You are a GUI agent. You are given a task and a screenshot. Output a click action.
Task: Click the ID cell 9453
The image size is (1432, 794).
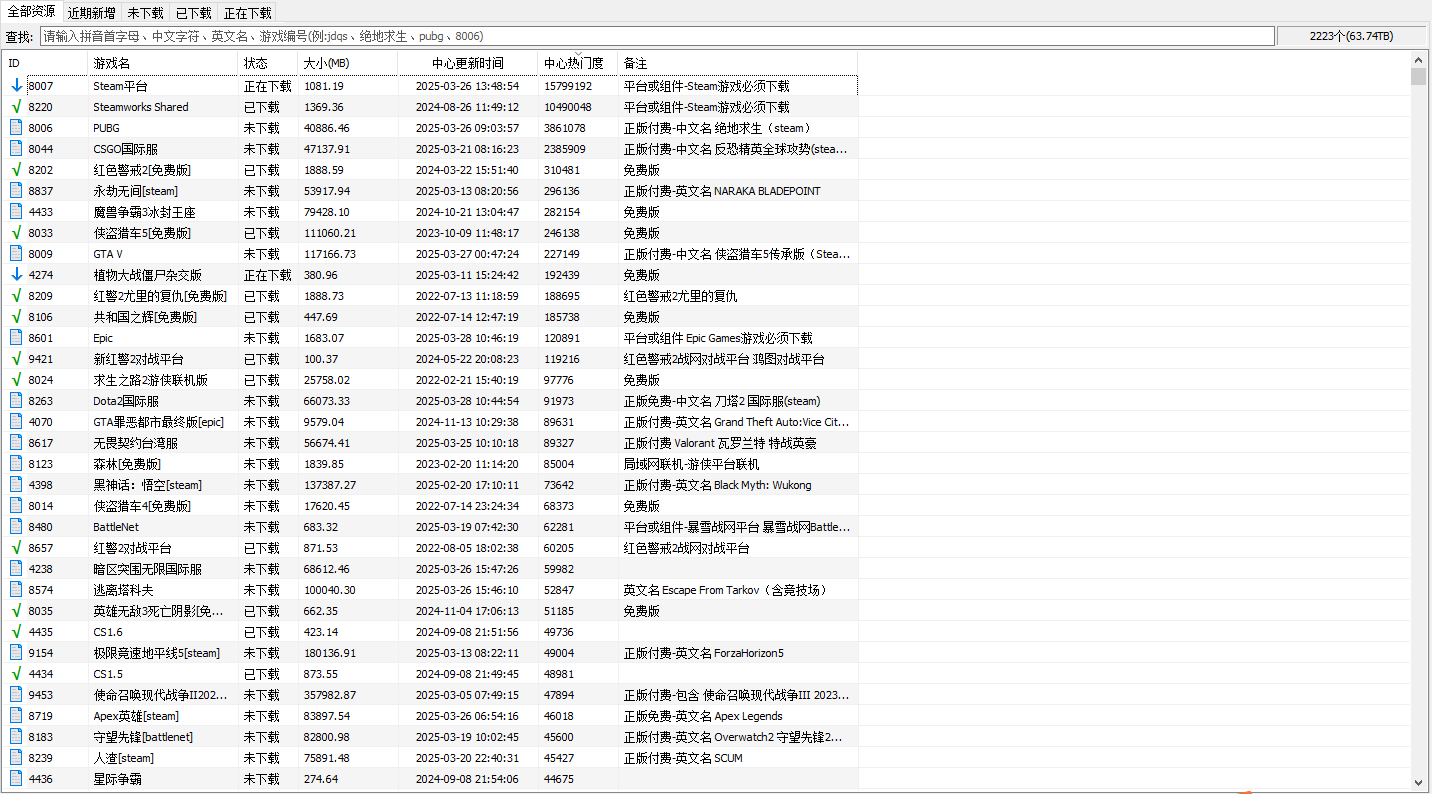click(x=41, y=695)
